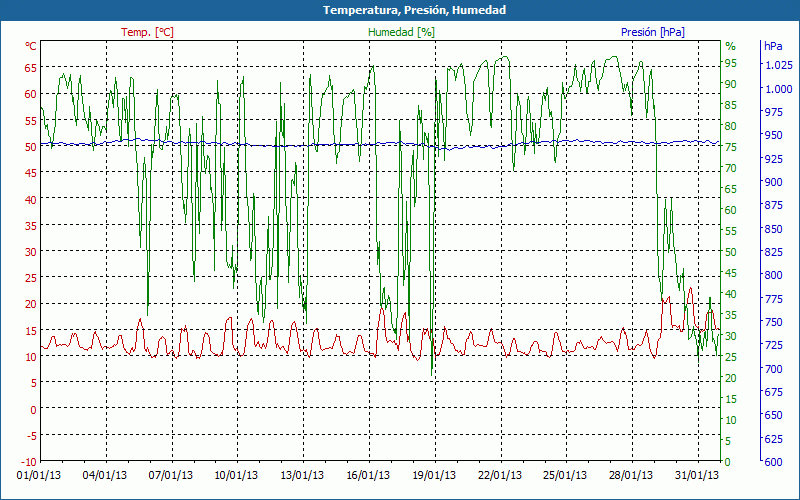Screen dimensions: 800x500
Task: Click the 95 value on the humidity axis
Action: 731,63
